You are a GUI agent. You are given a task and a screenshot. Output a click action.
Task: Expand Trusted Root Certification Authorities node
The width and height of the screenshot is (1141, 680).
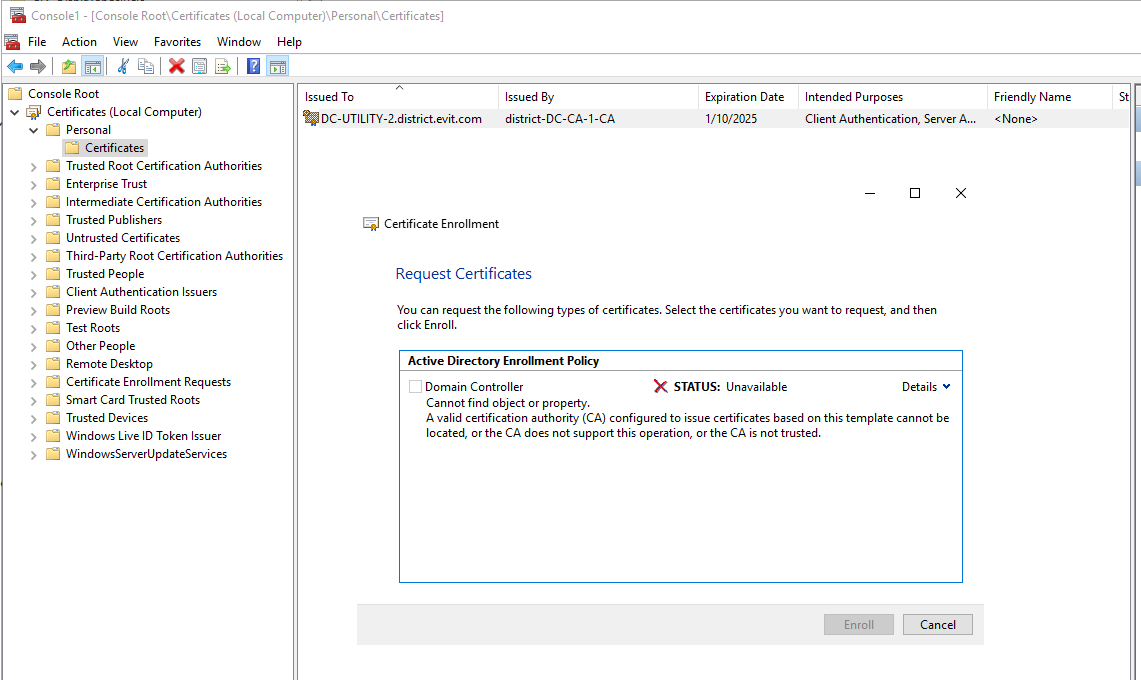(33, 167)
